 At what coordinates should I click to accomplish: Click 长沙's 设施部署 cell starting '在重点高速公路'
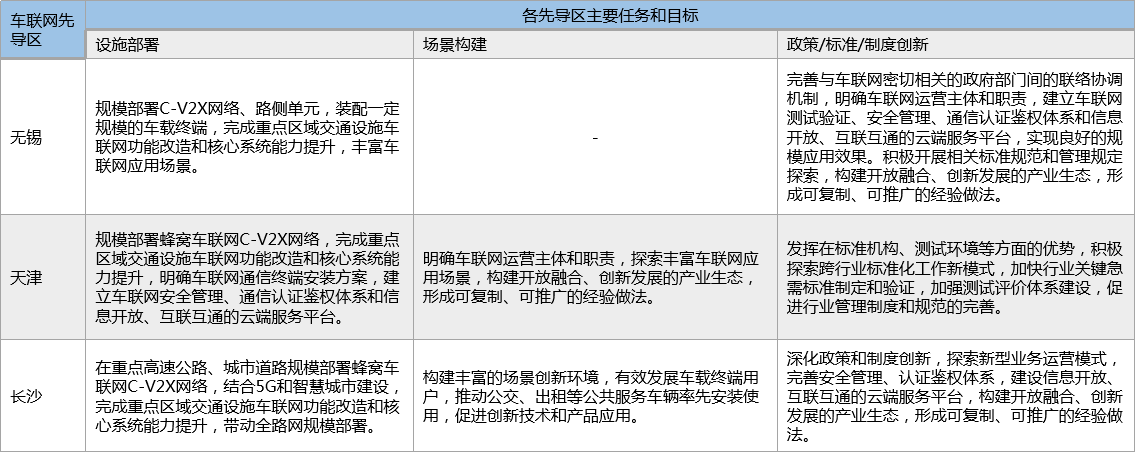pos(248,396)
